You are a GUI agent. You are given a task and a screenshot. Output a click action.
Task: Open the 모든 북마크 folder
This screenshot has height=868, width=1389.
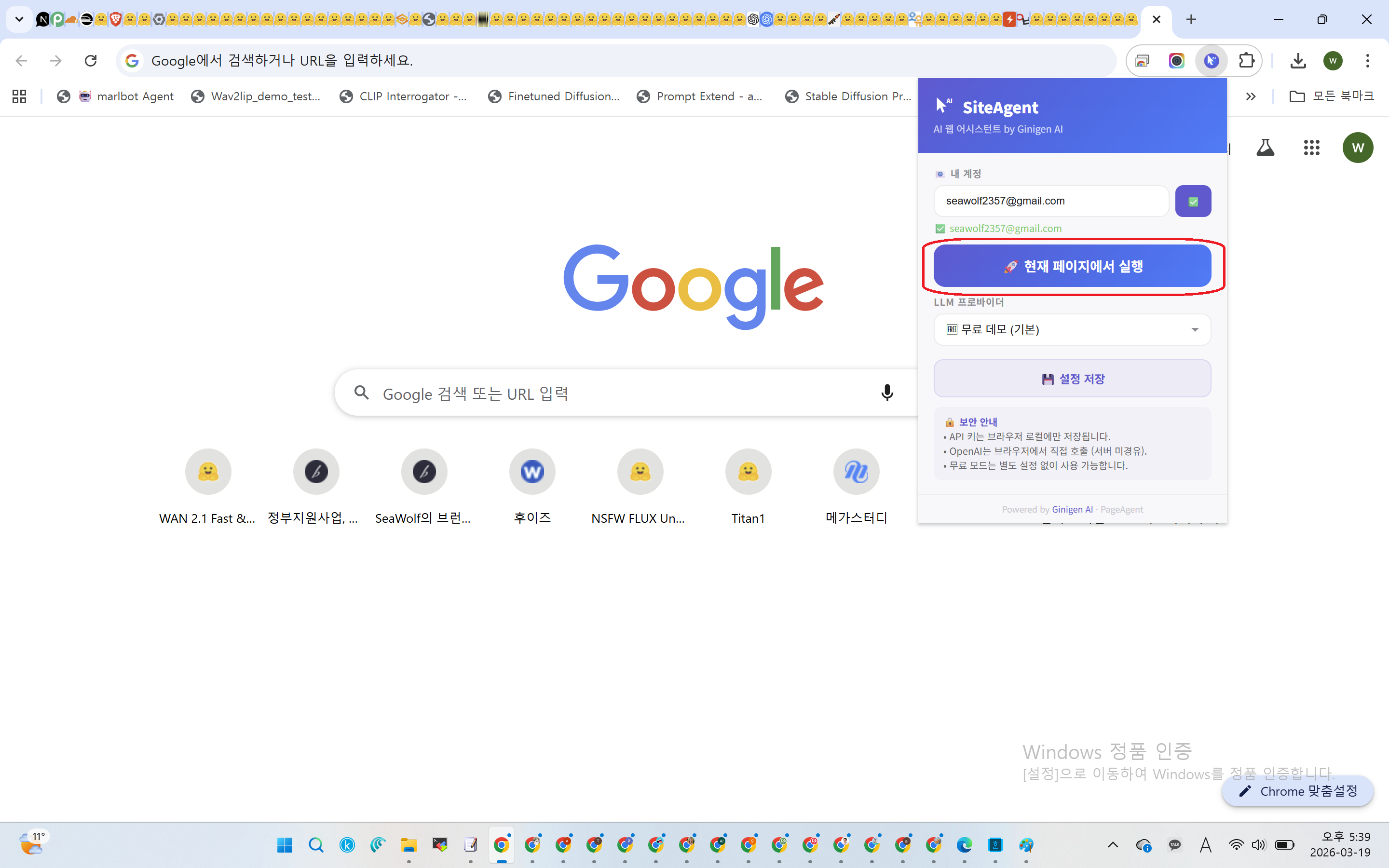(x=1332, y=96)
